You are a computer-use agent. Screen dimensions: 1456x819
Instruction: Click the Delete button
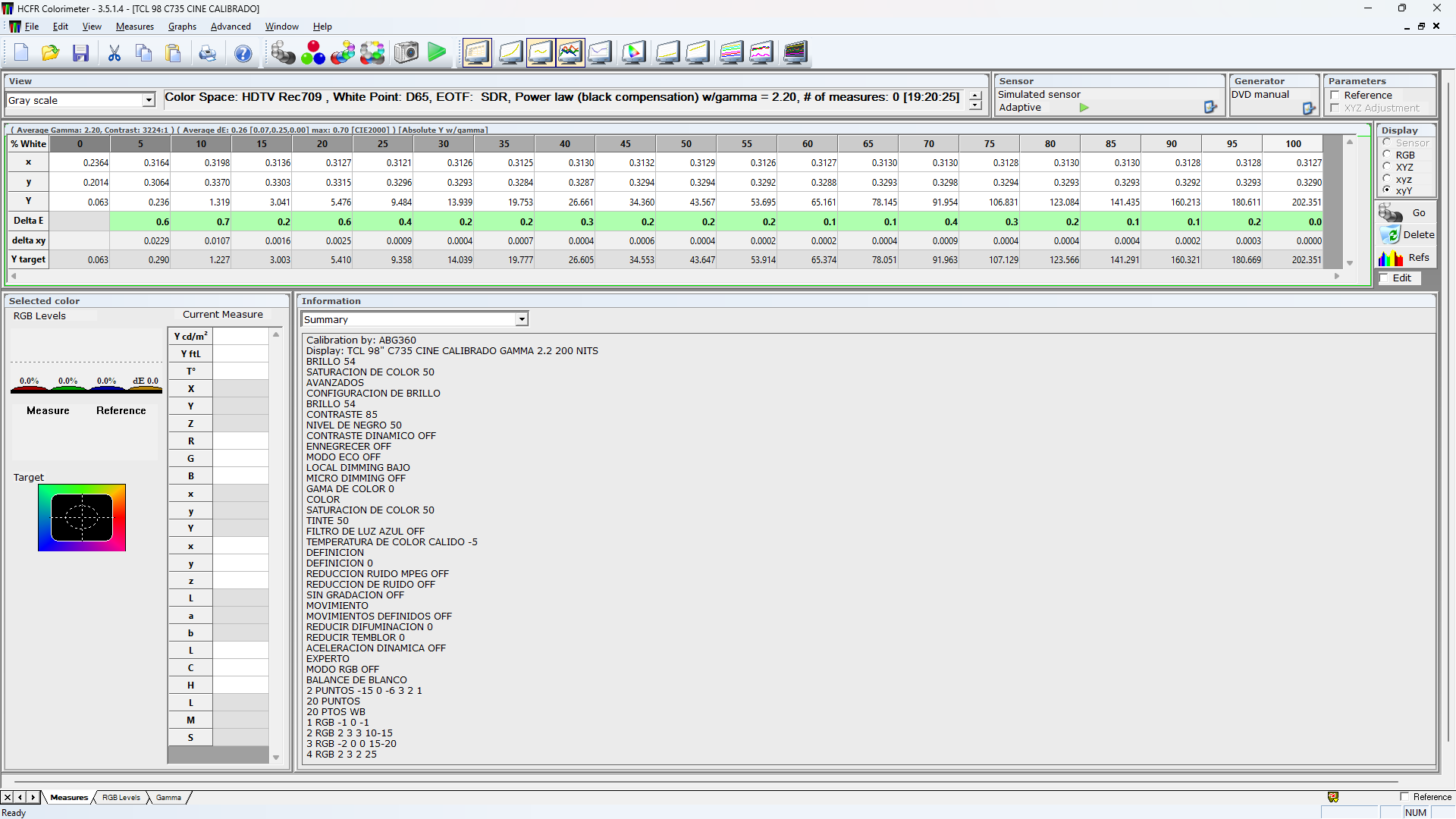click(x=1406, y=235)
